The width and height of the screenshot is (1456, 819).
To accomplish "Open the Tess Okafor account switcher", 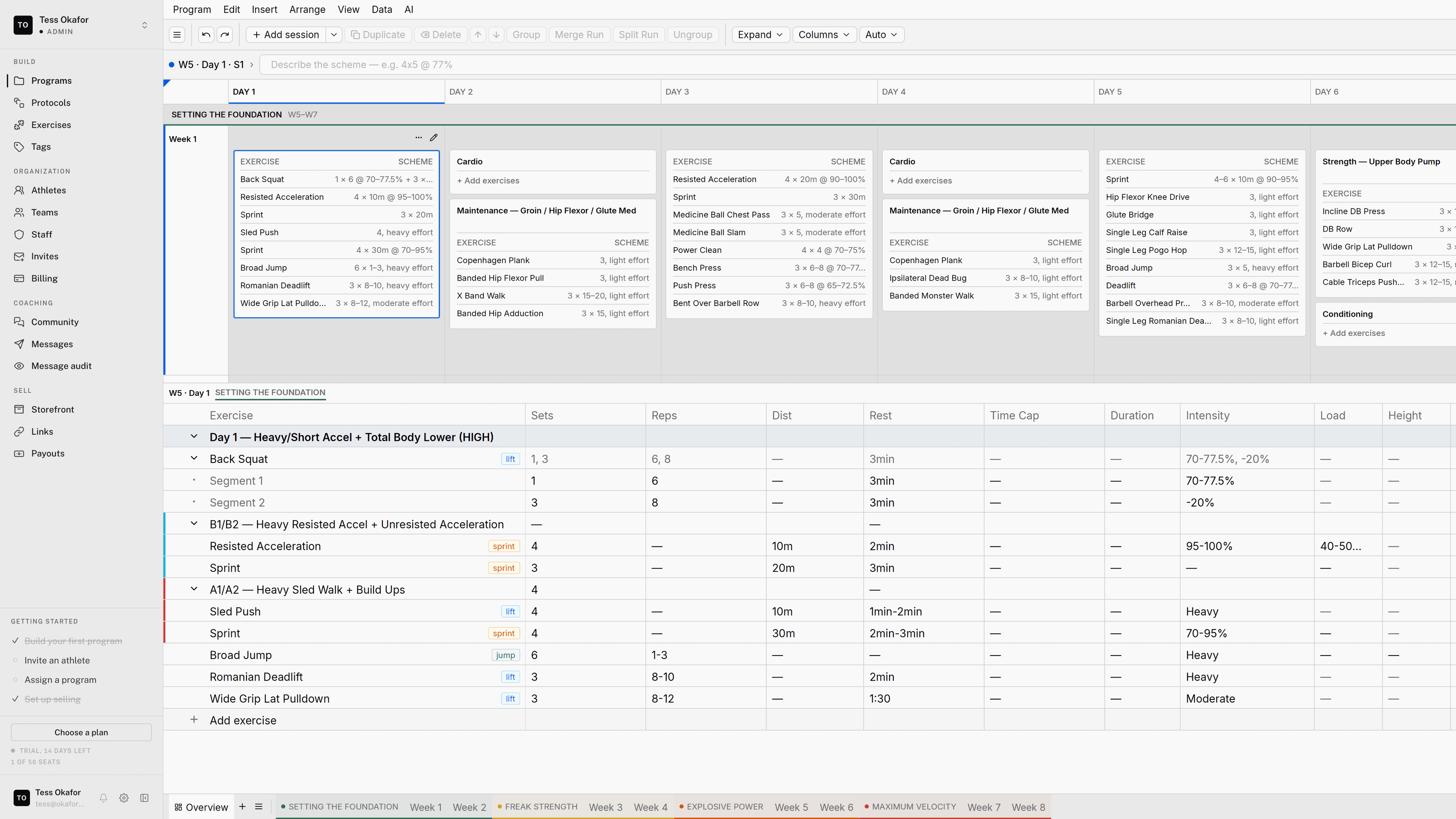I will 82,25.
